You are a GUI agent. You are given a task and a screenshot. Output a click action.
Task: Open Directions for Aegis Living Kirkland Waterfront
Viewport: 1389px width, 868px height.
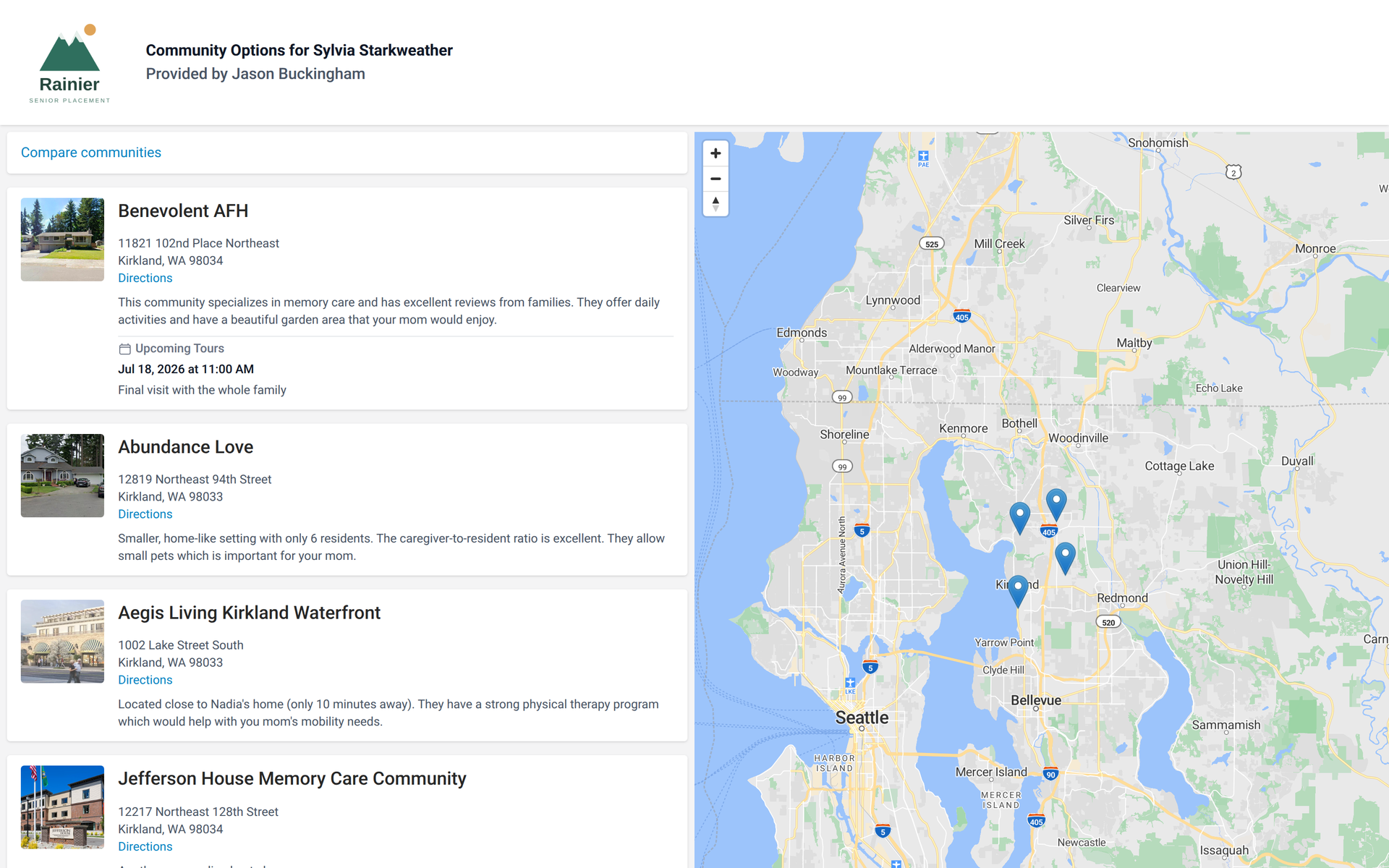(x=145, y=680)
